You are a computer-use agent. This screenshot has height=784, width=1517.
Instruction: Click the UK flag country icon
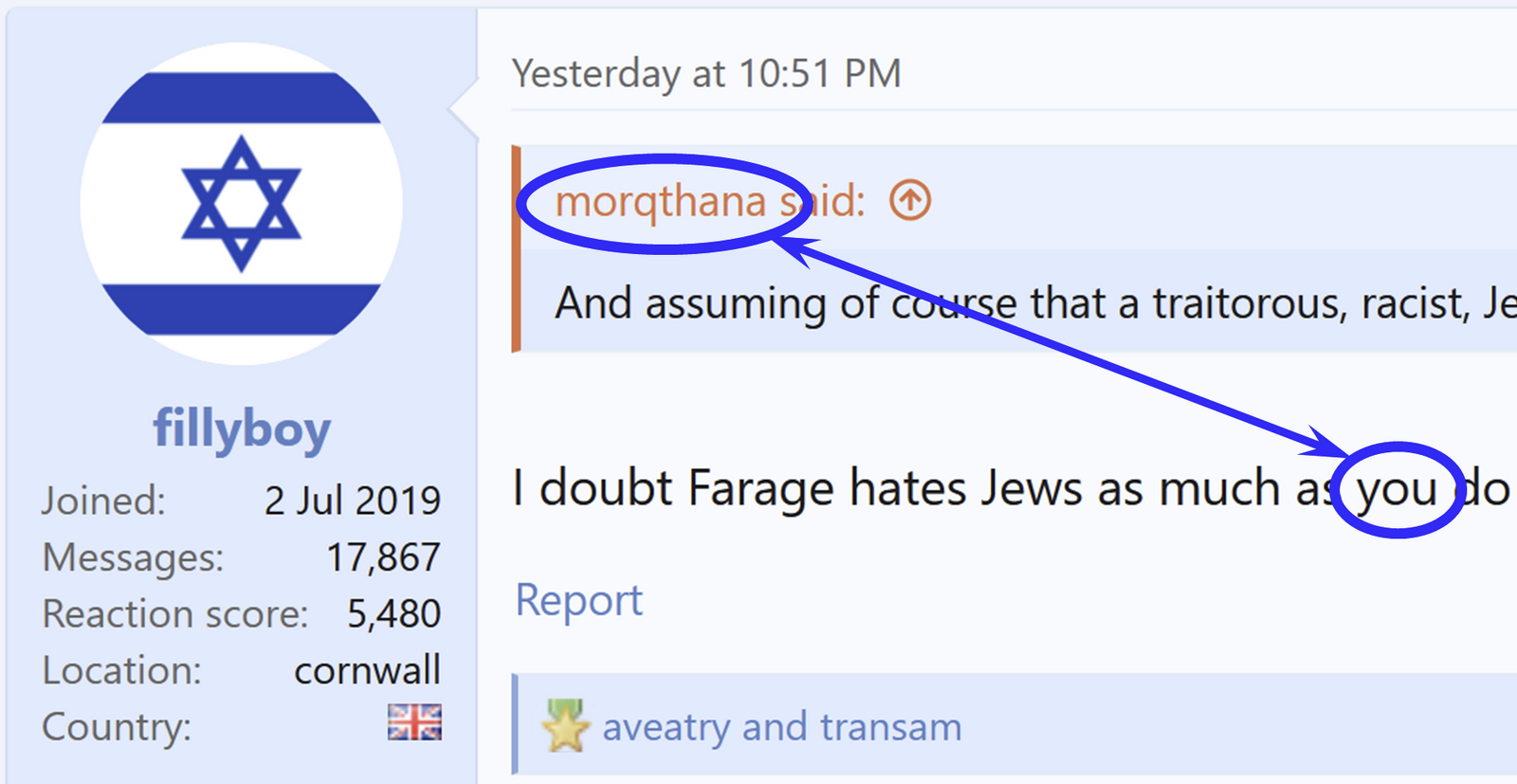pyautogui.click(x=414, y=722)
